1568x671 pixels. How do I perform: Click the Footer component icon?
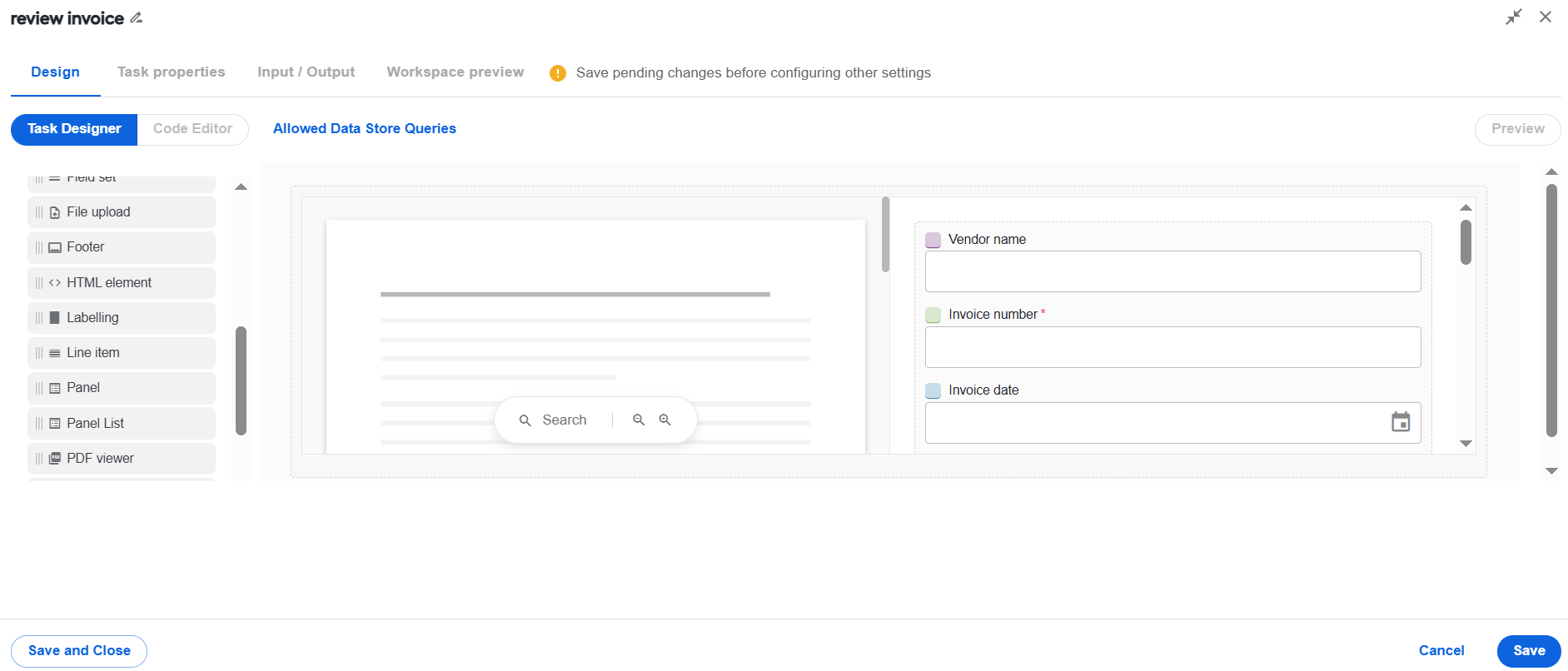[x=55, y=247]
